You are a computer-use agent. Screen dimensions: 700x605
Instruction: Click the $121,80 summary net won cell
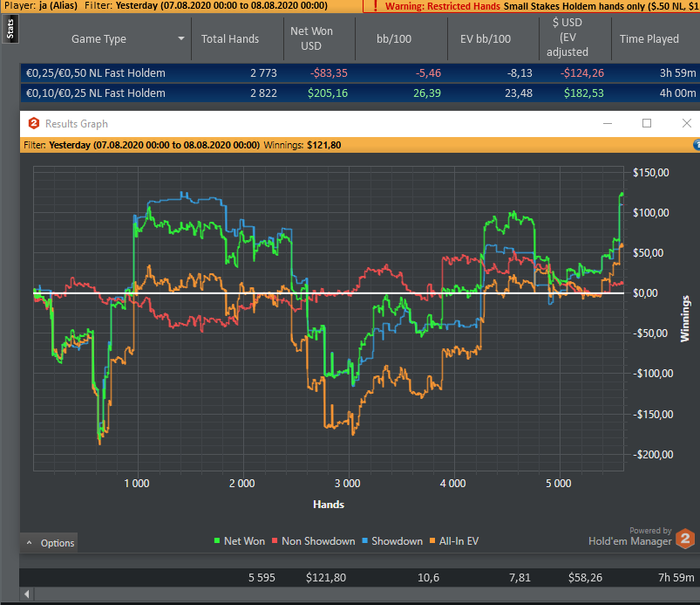click(x=326, y=578)
